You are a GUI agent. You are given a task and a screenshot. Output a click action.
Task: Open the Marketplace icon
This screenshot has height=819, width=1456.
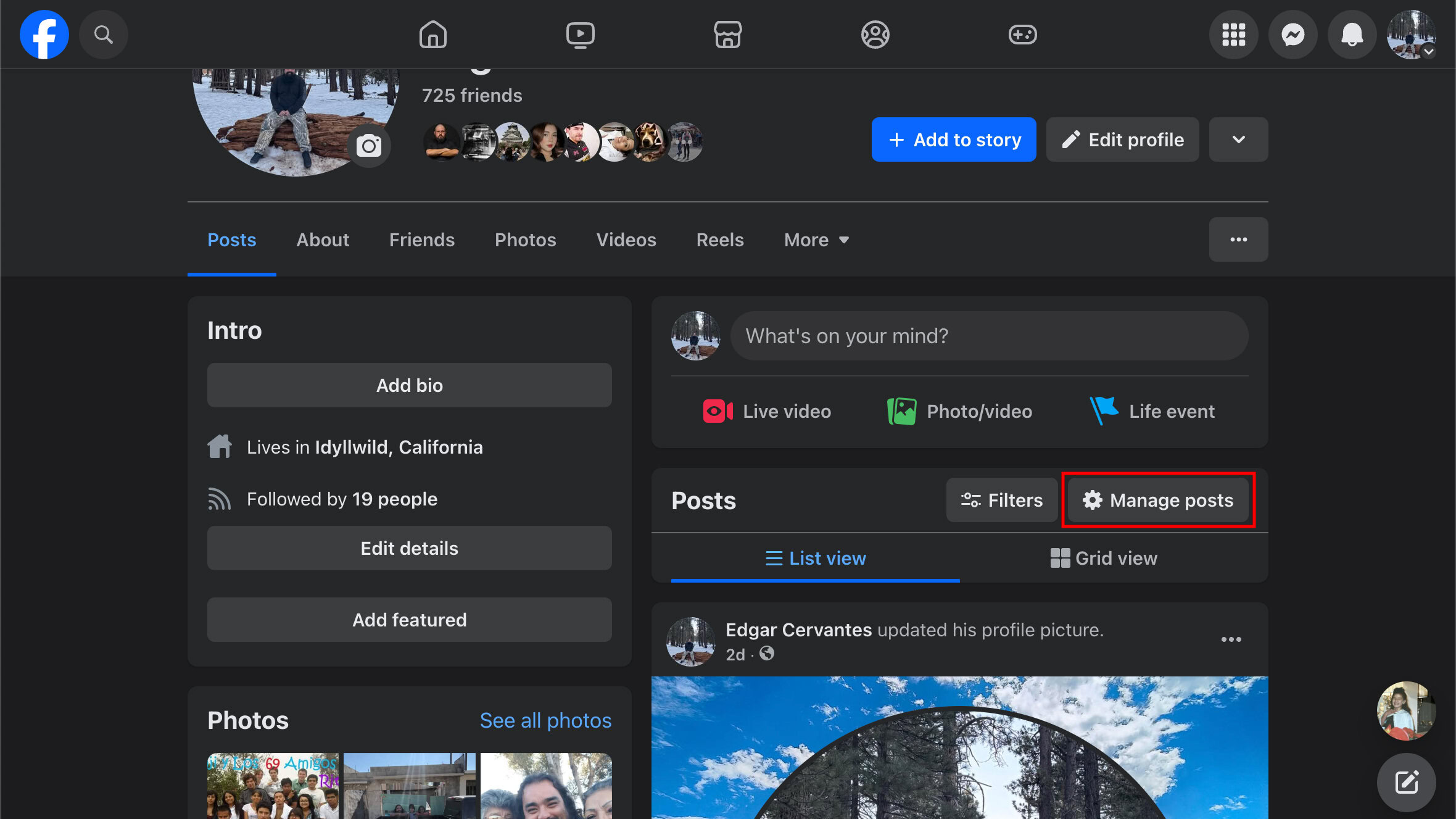tap(727, 35)
